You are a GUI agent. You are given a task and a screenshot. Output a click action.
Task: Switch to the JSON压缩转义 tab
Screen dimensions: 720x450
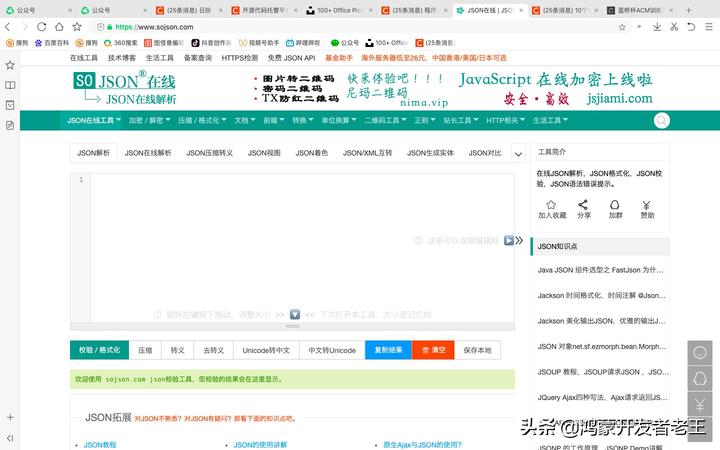pos(209,153)
